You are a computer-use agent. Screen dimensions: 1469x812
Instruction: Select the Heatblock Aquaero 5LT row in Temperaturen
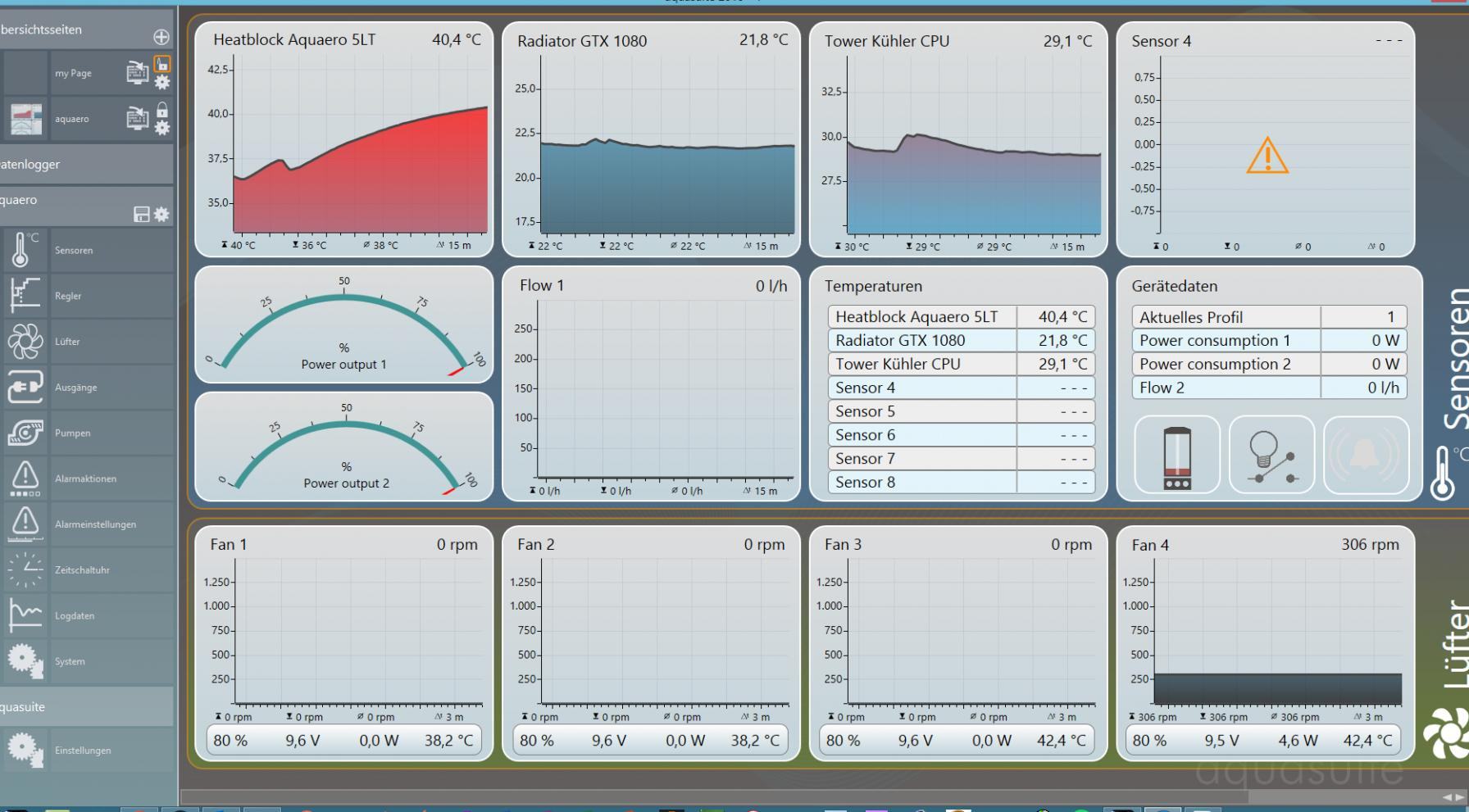tap(962, 317)
